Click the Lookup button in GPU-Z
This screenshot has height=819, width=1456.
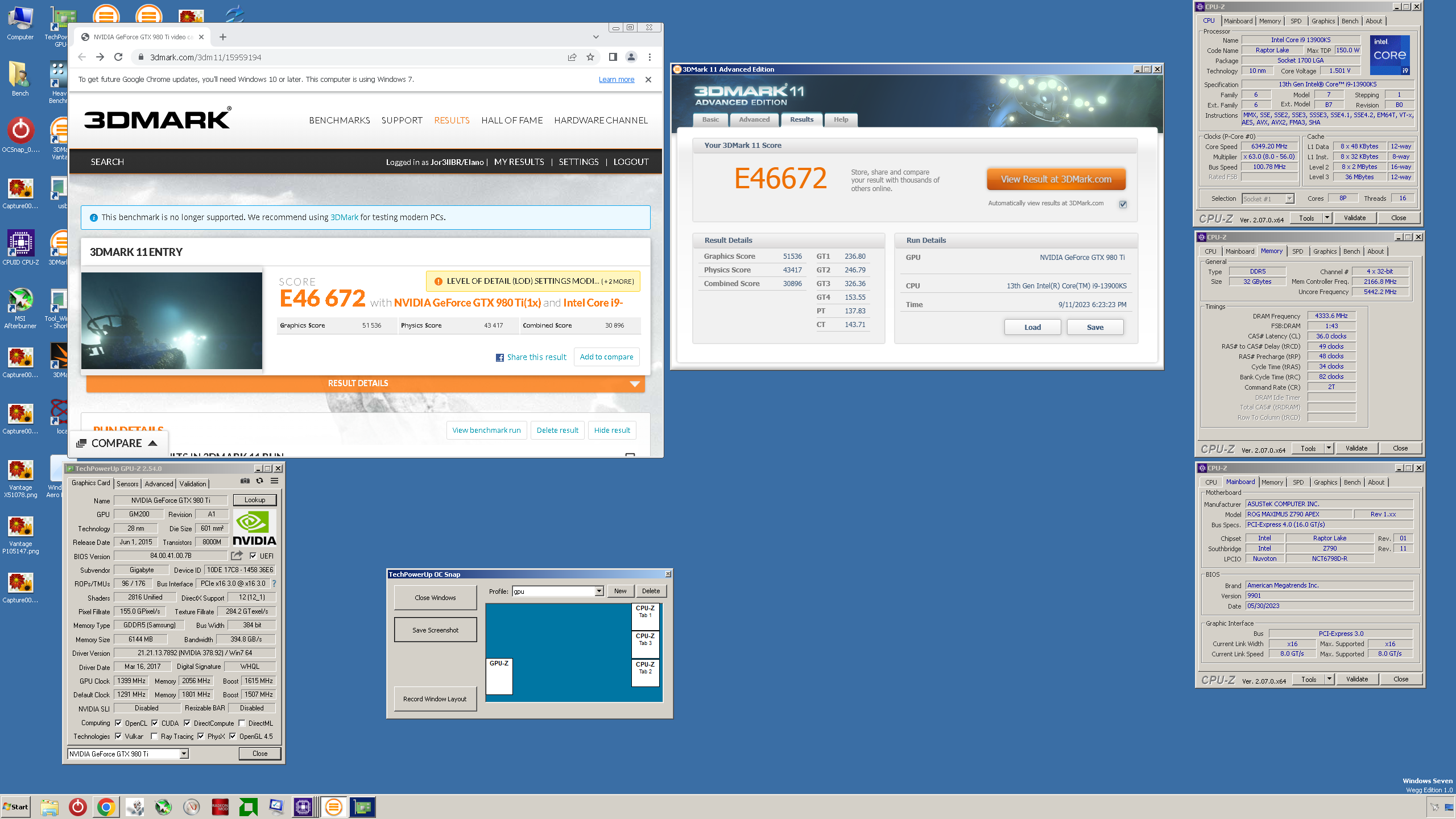pos(255,500)
